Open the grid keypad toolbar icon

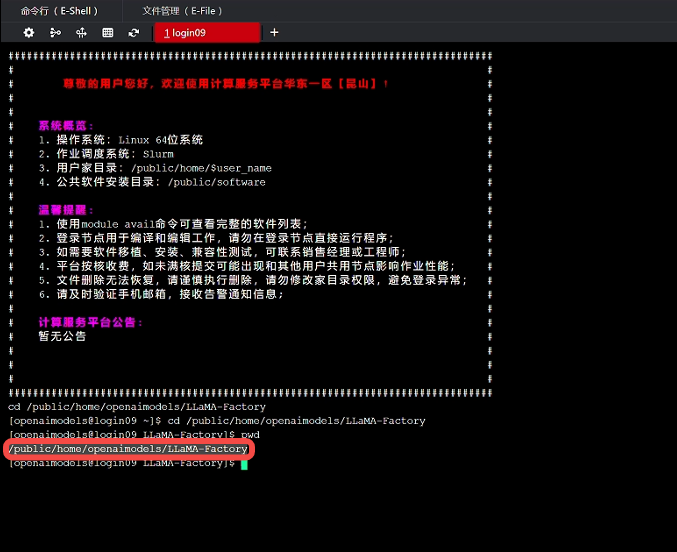(108, 32)
